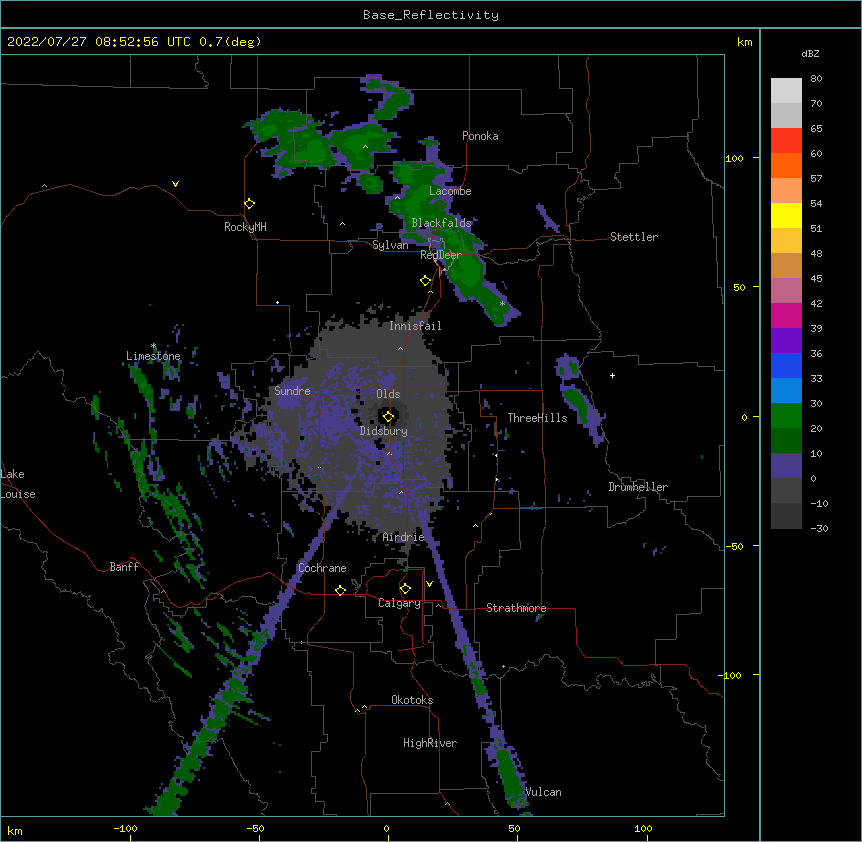Click the Okotoks label

point(412,700)
